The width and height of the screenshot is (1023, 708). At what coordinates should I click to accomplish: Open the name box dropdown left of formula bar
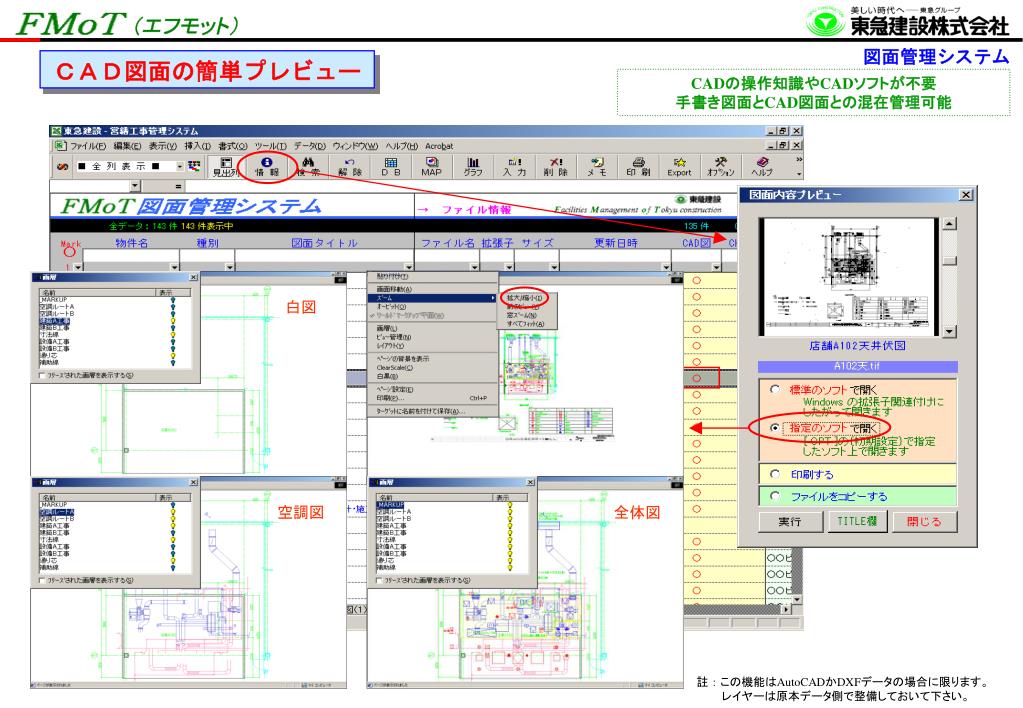click(135, 187)
